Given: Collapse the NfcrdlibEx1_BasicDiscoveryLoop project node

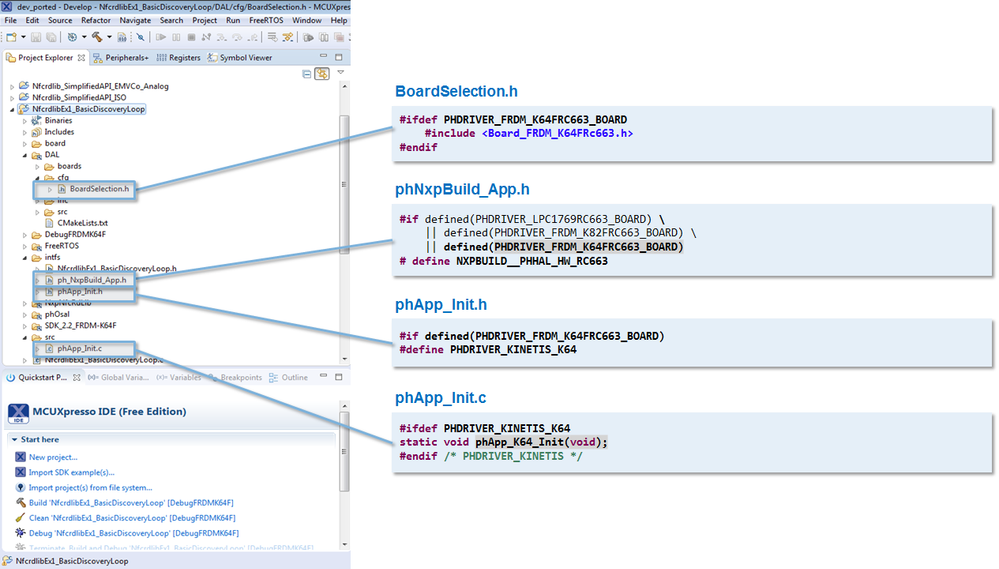Looking at the screenshot, I should click(12, 110).
